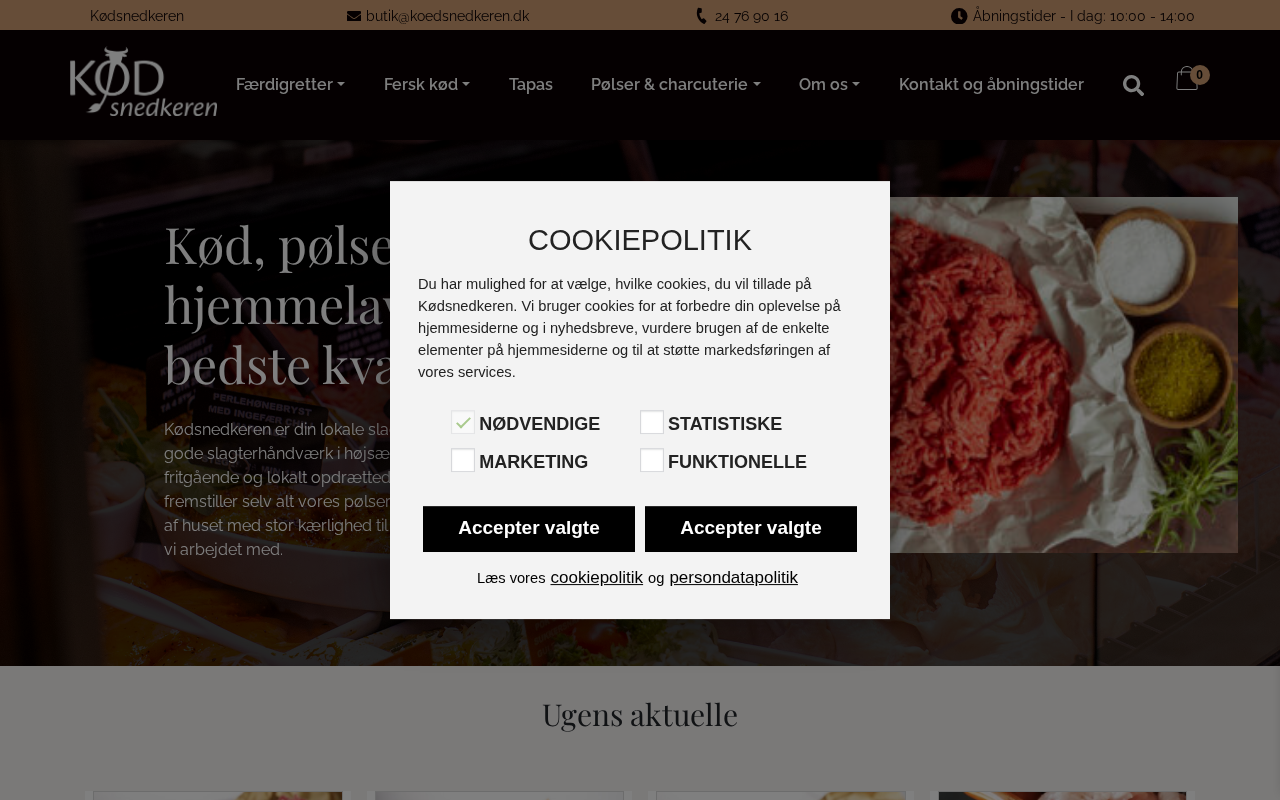1280x800 pixels.
Task: Click the clock opening hours icon
Action: pos(959,16)
